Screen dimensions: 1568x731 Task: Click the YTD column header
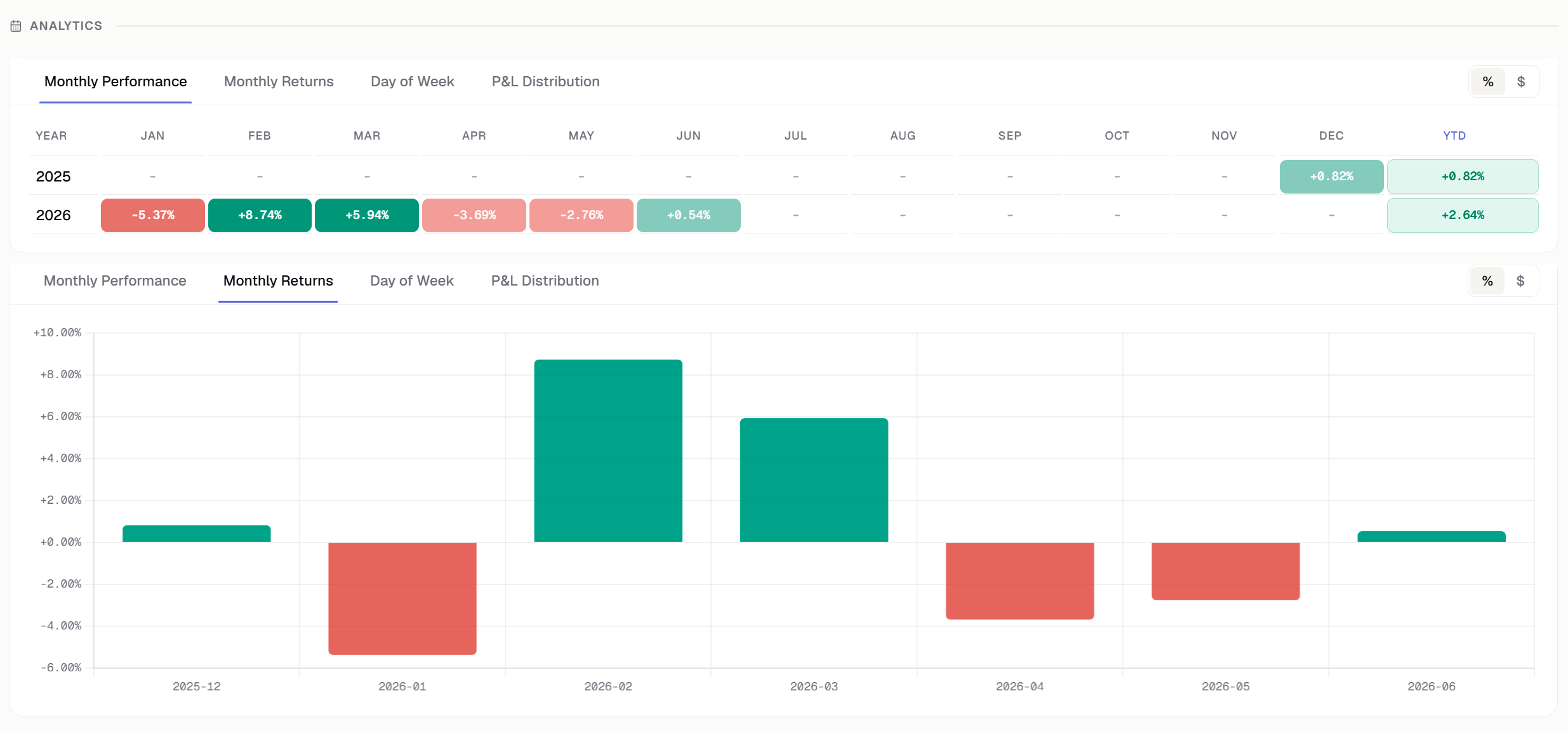point(1454,136)
